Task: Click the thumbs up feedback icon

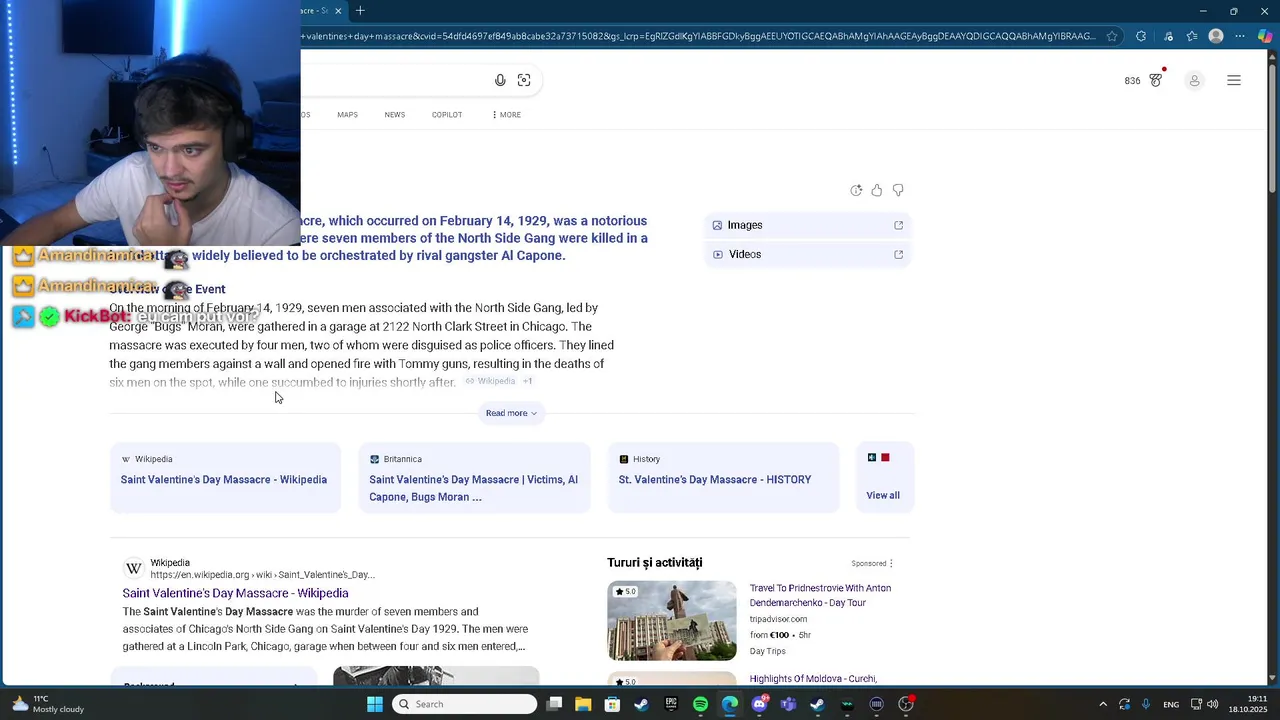Action: 877,190
